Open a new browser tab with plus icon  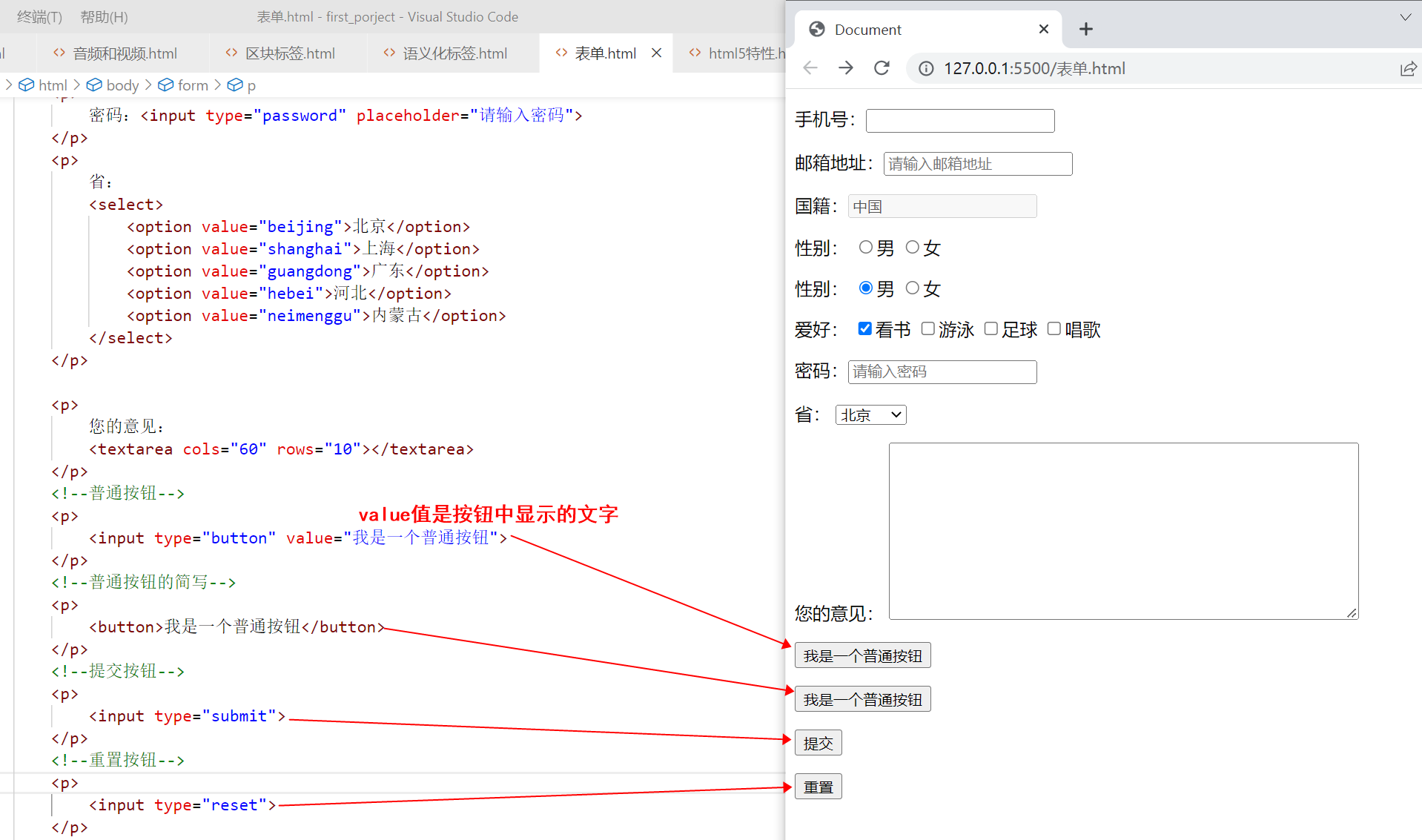(1086, 29)
